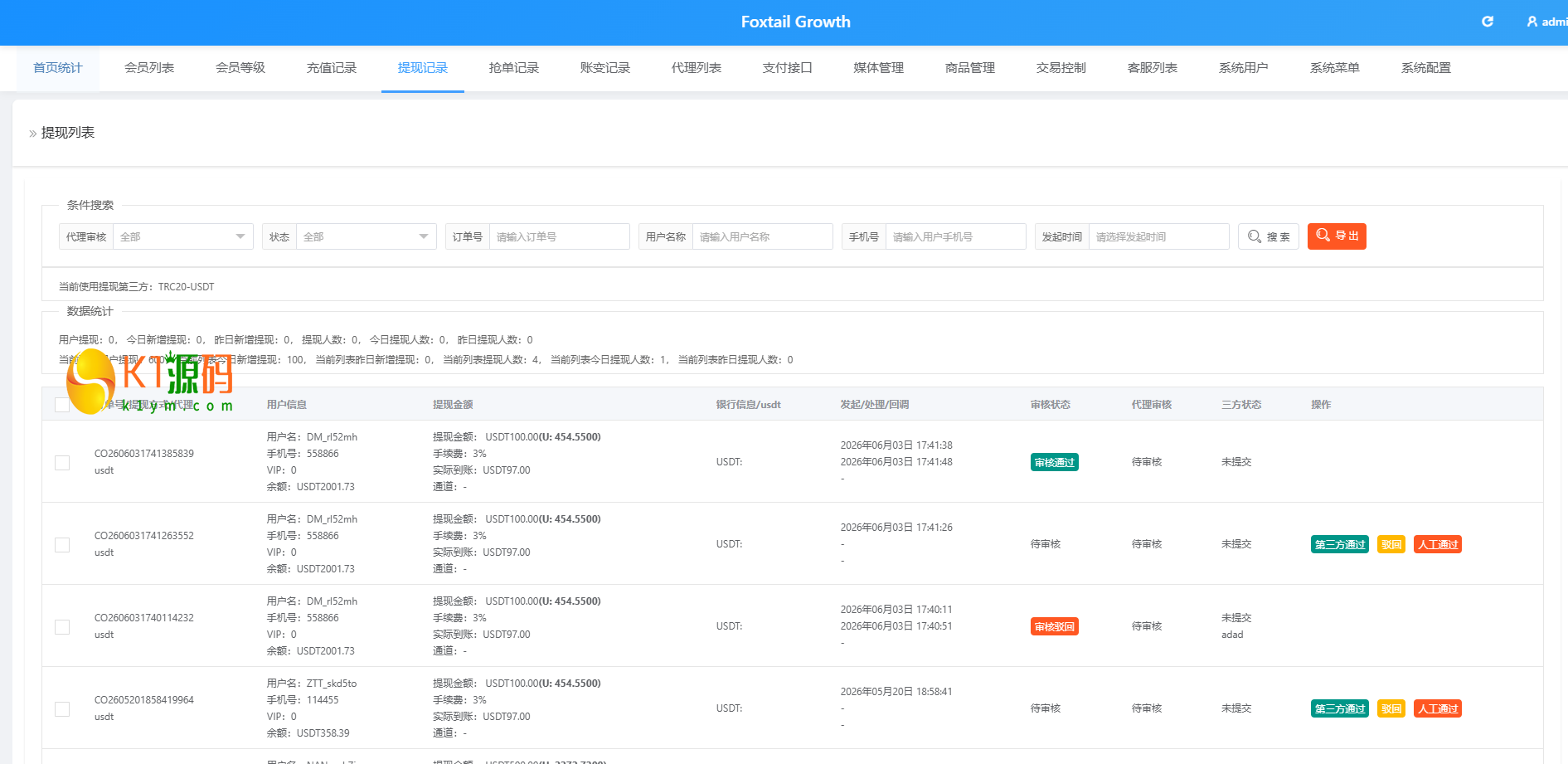
Task: Click balance USDT358.39 text
Action: coord(323,733)
